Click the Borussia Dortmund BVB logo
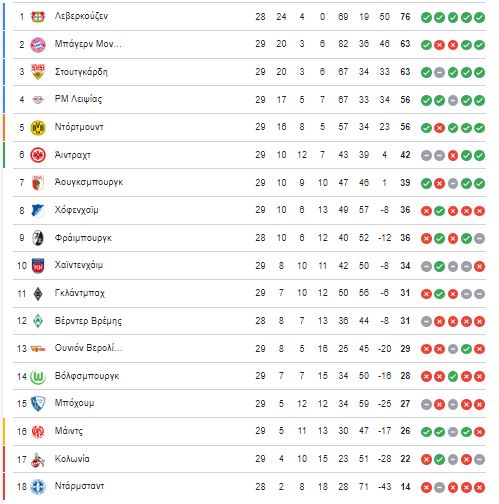Viewport: 499px width, 504px height. 38,127
